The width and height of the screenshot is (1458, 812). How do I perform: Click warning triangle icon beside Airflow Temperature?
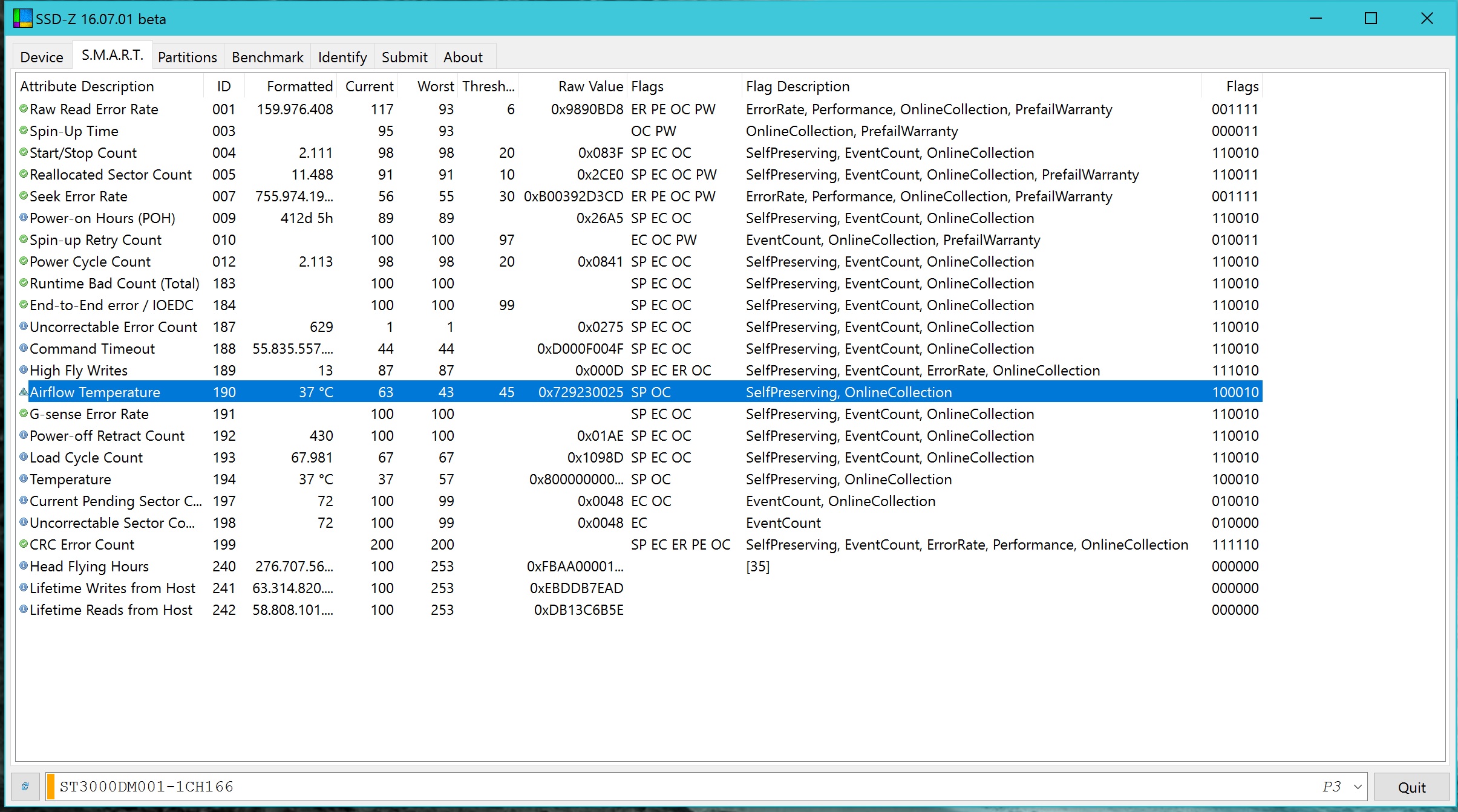pyautogui.click(x=24, y=392)
